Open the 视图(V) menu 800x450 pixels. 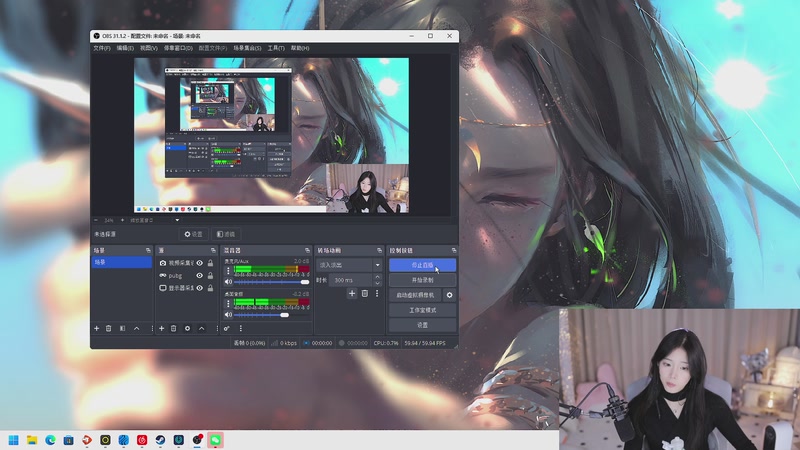pos(148,48)
